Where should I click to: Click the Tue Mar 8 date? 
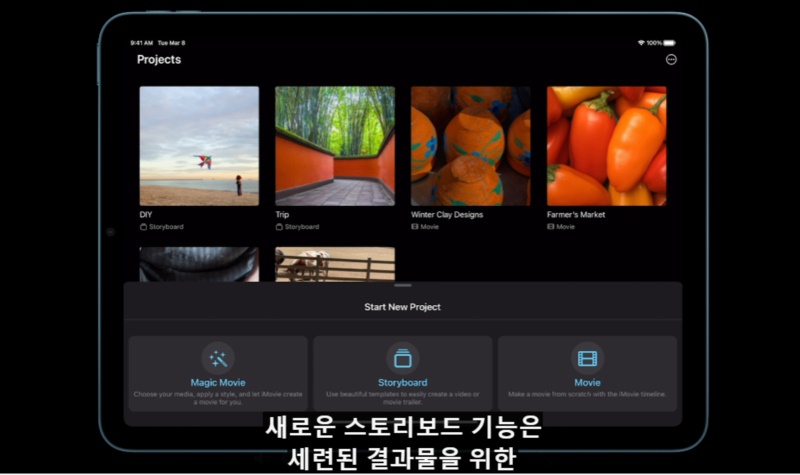click(x=171, y=43)
